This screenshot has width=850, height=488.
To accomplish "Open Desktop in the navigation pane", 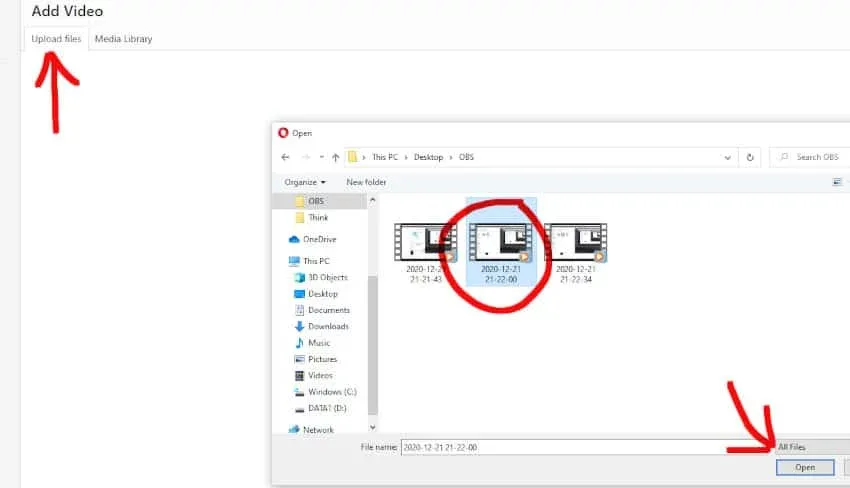I will (x=323, y=294).
